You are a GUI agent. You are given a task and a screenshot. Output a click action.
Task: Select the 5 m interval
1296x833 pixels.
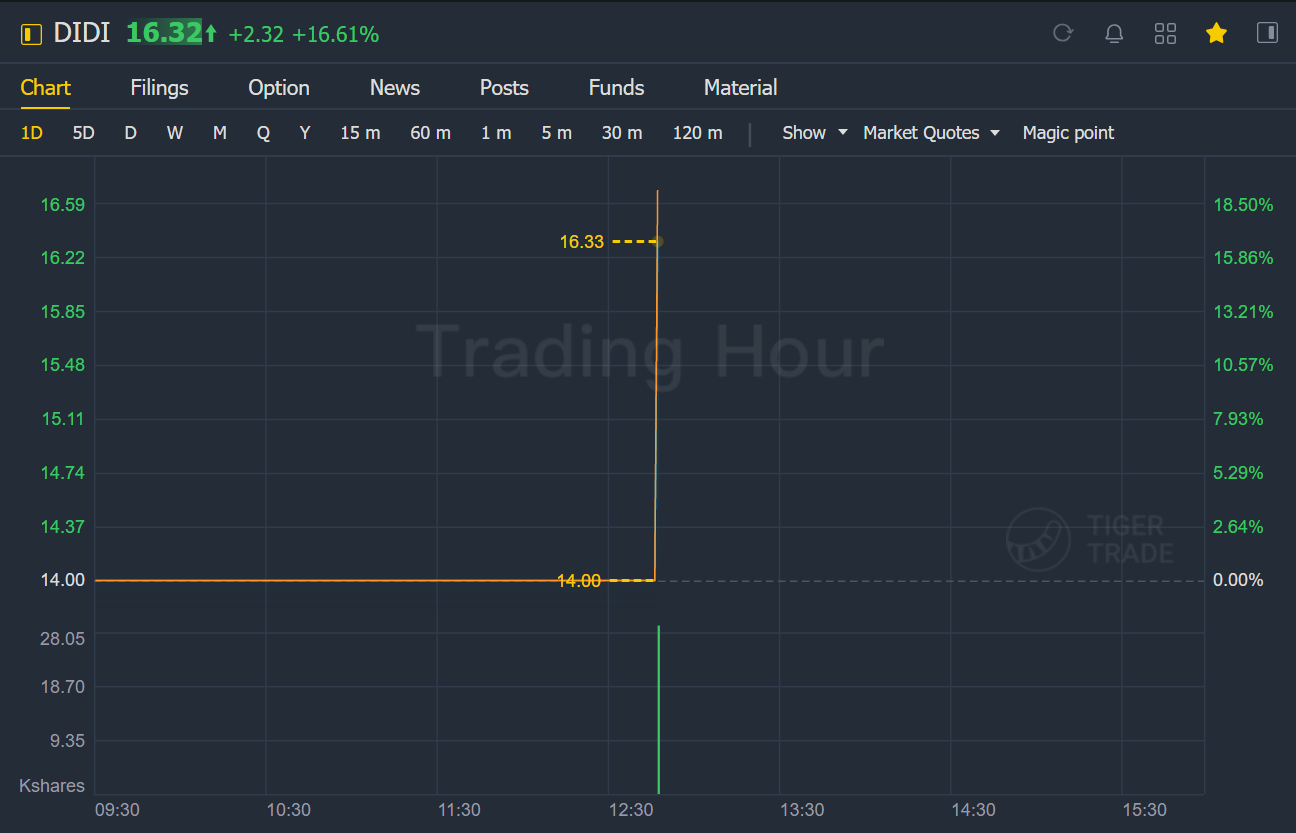[x=557, y=133]
